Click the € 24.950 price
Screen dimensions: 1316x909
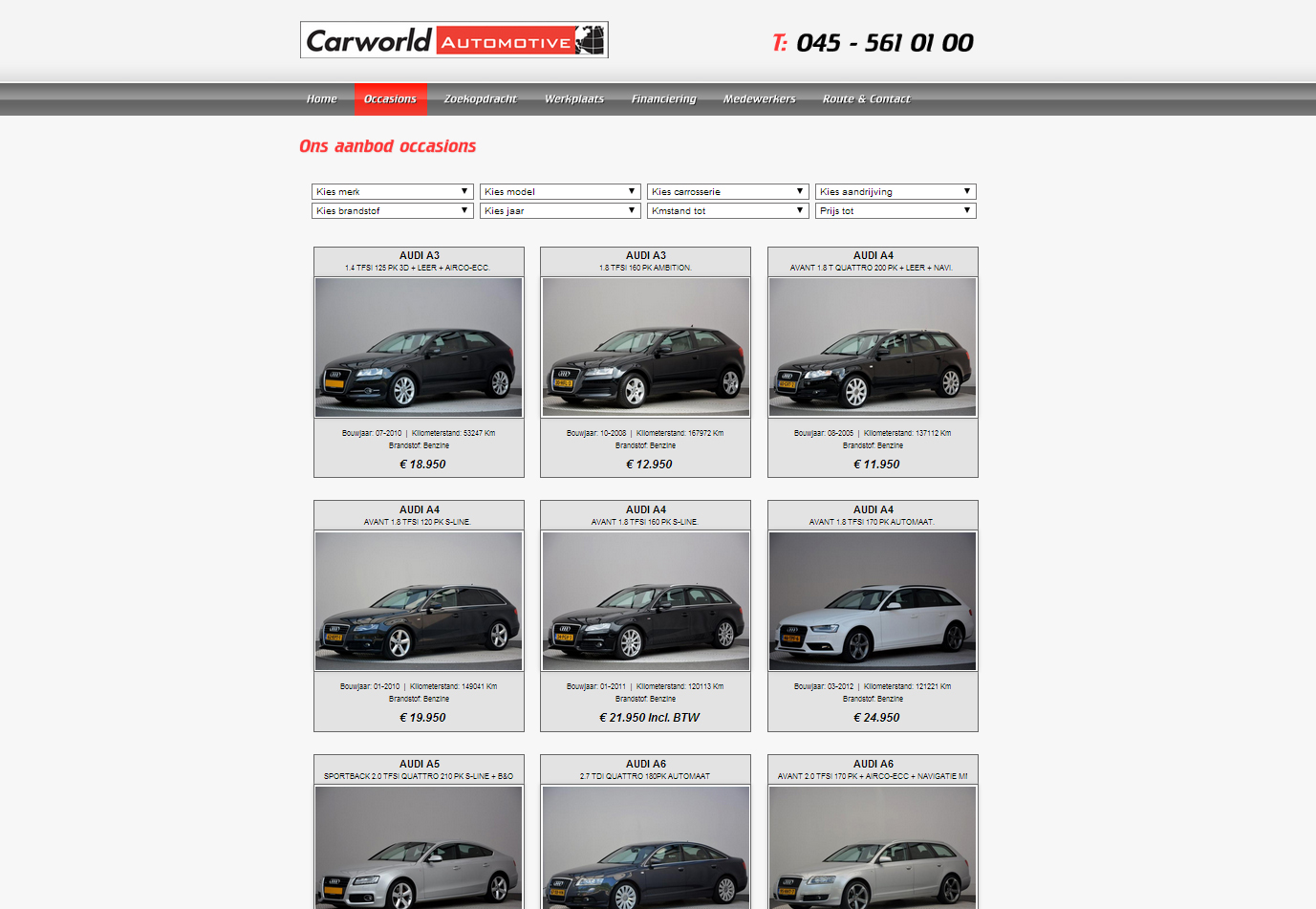(876, 718)
